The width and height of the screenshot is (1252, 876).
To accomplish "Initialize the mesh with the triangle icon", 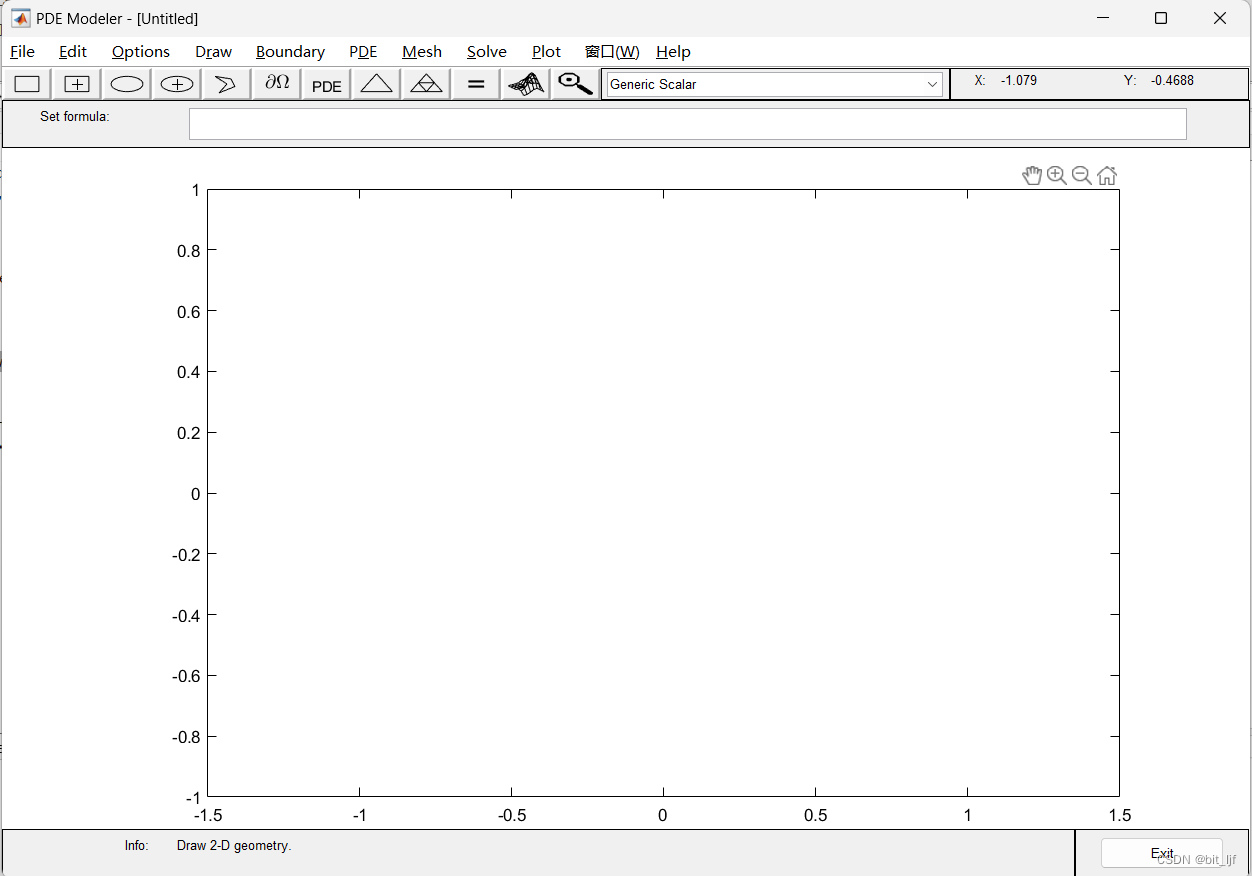I will tap(376, 84).
